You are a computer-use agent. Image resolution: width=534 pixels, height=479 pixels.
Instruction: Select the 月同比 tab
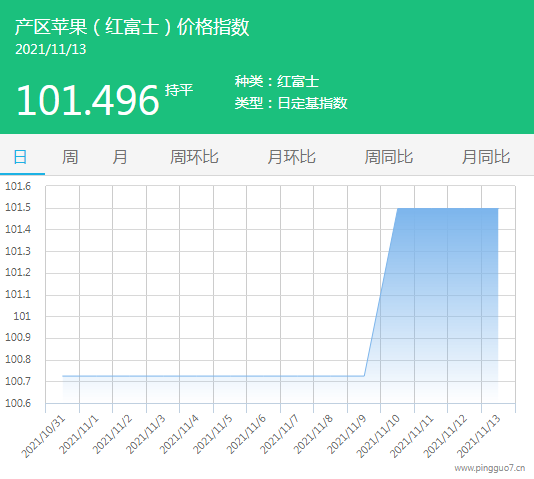[486, 157]
